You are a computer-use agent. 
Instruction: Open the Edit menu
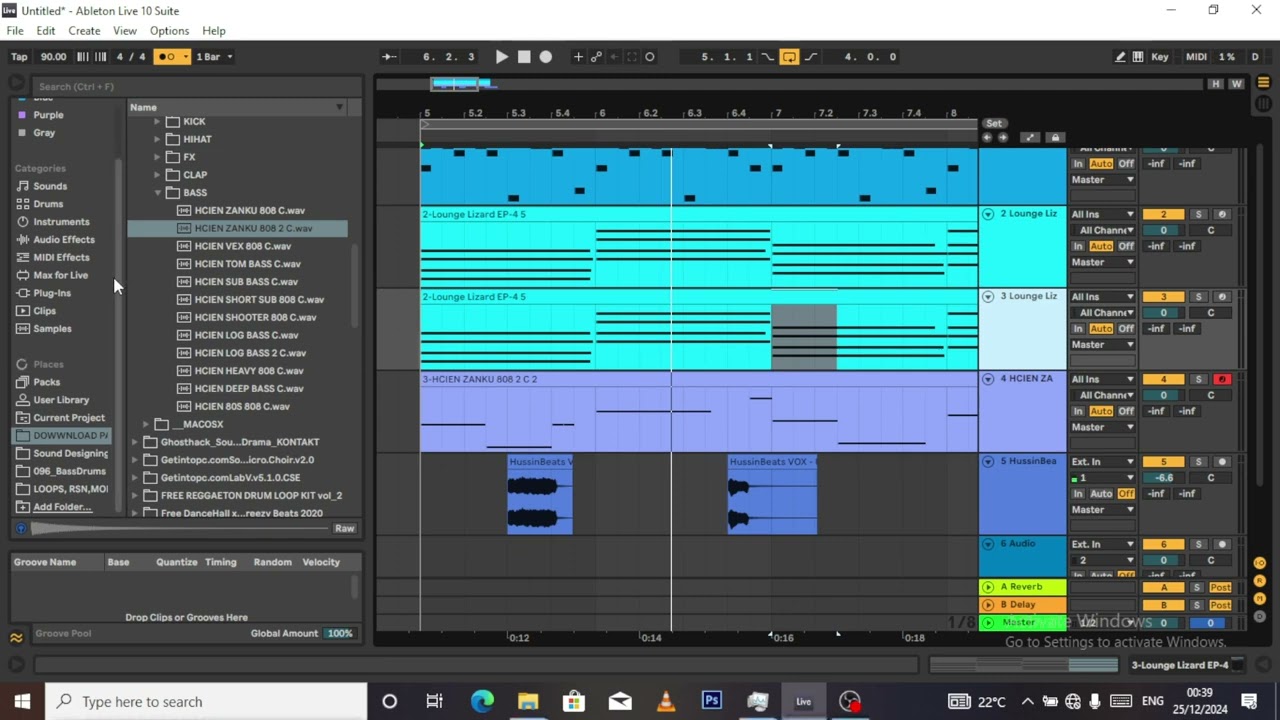pyautogui.click(x=46, y=31)
